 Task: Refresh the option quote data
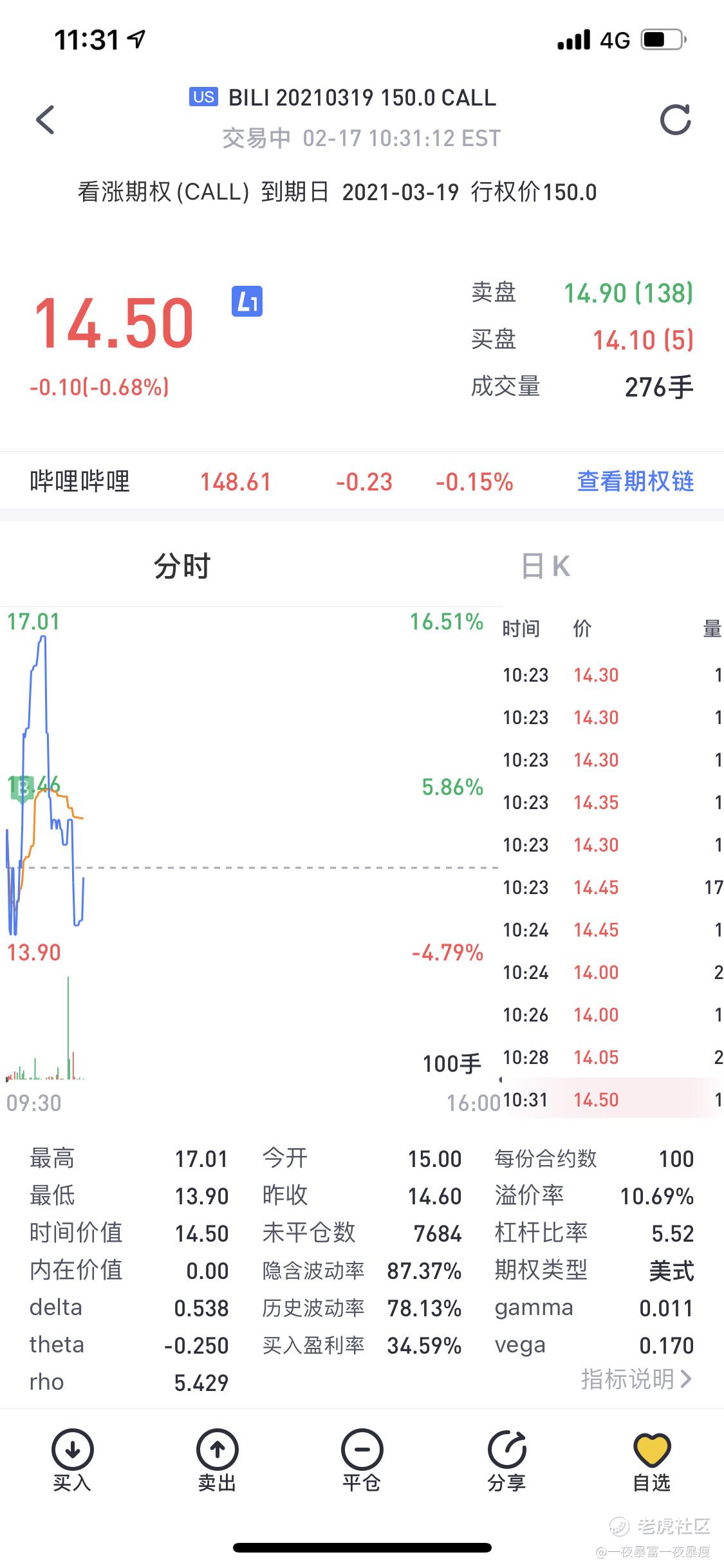tap(675, 120)
